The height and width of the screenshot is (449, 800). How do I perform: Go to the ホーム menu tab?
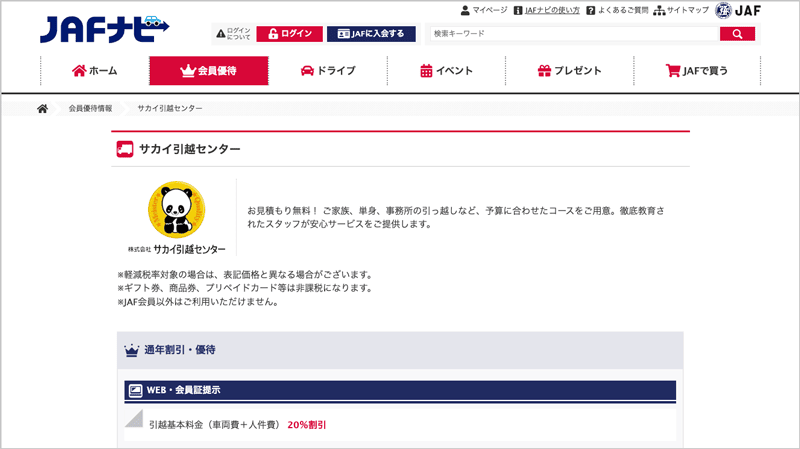[94, 70]
